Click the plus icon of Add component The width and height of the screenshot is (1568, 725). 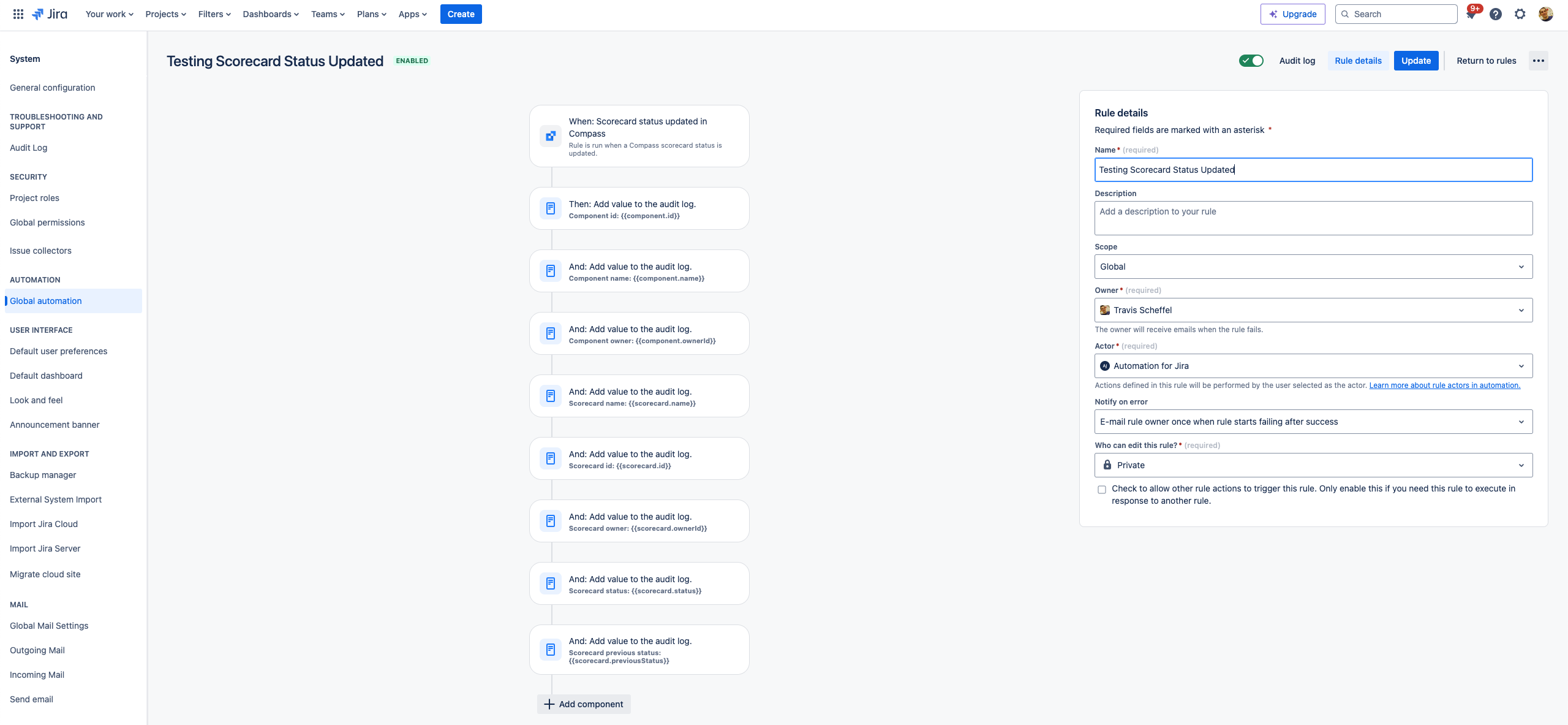(549, 704)
